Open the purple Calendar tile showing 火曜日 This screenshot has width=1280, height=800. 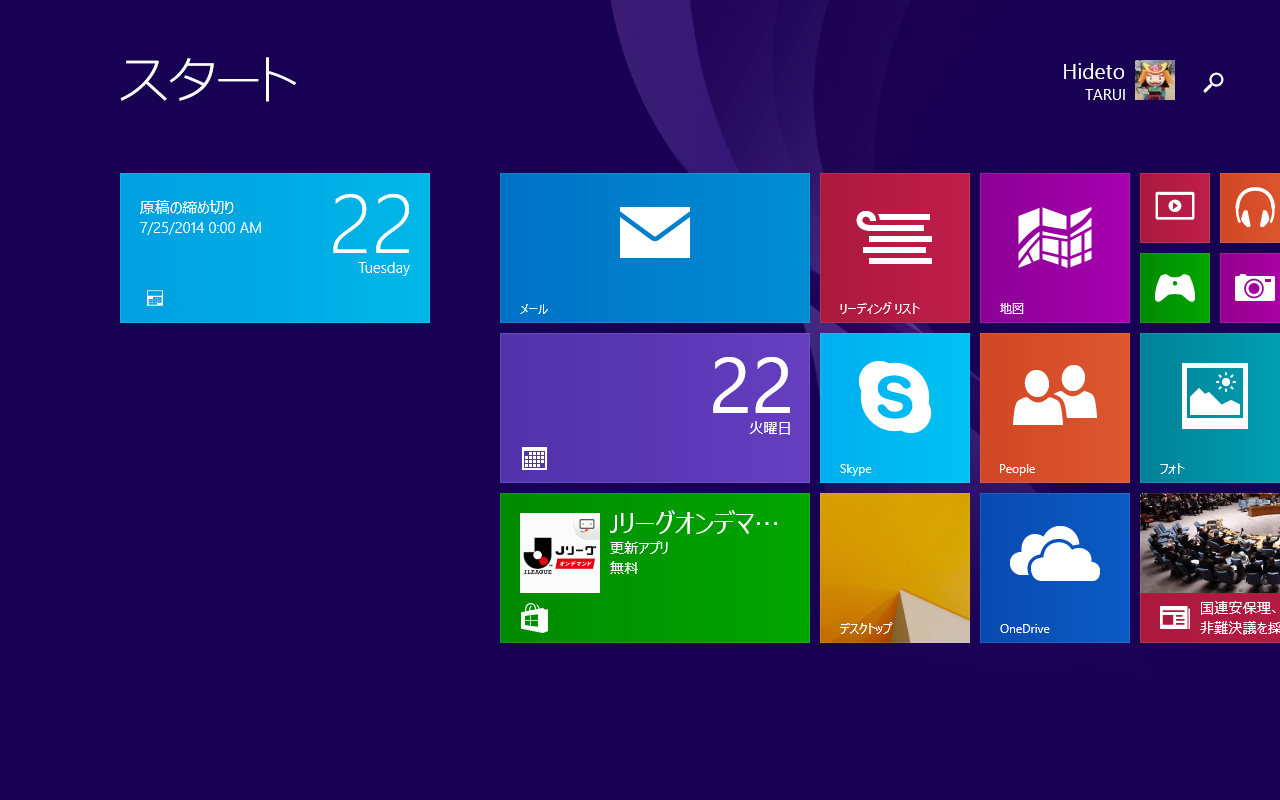coord(655,408)
